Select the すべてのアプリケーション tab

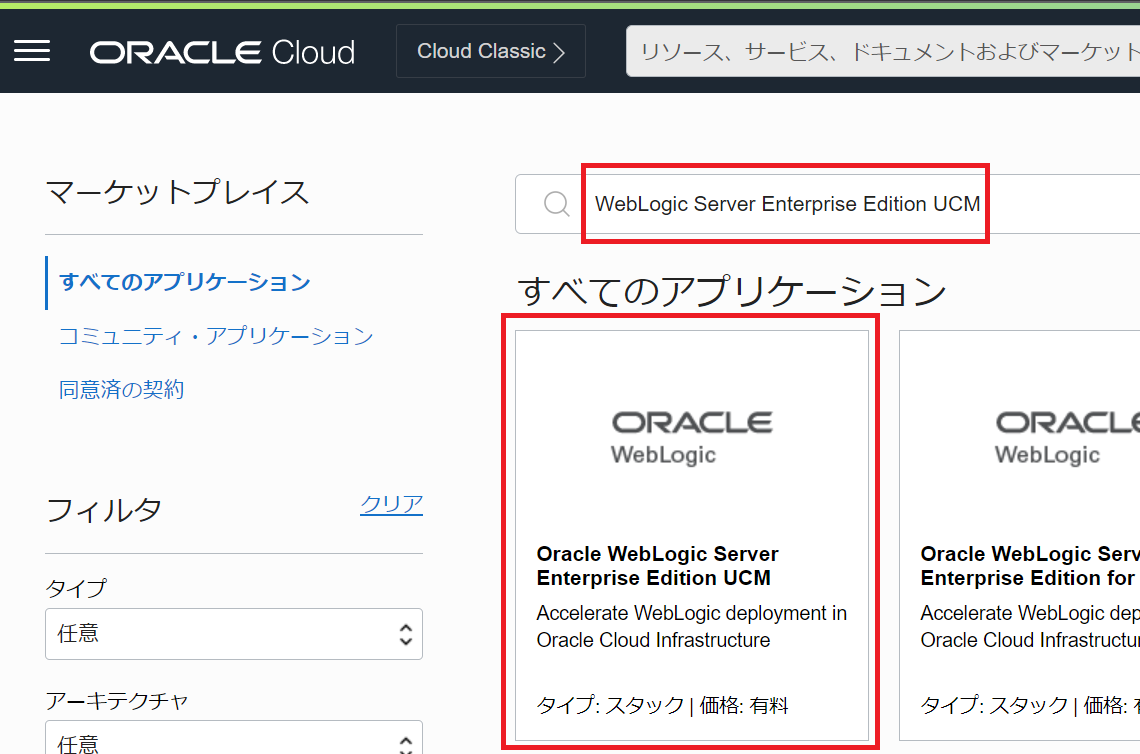coord(185,282)
